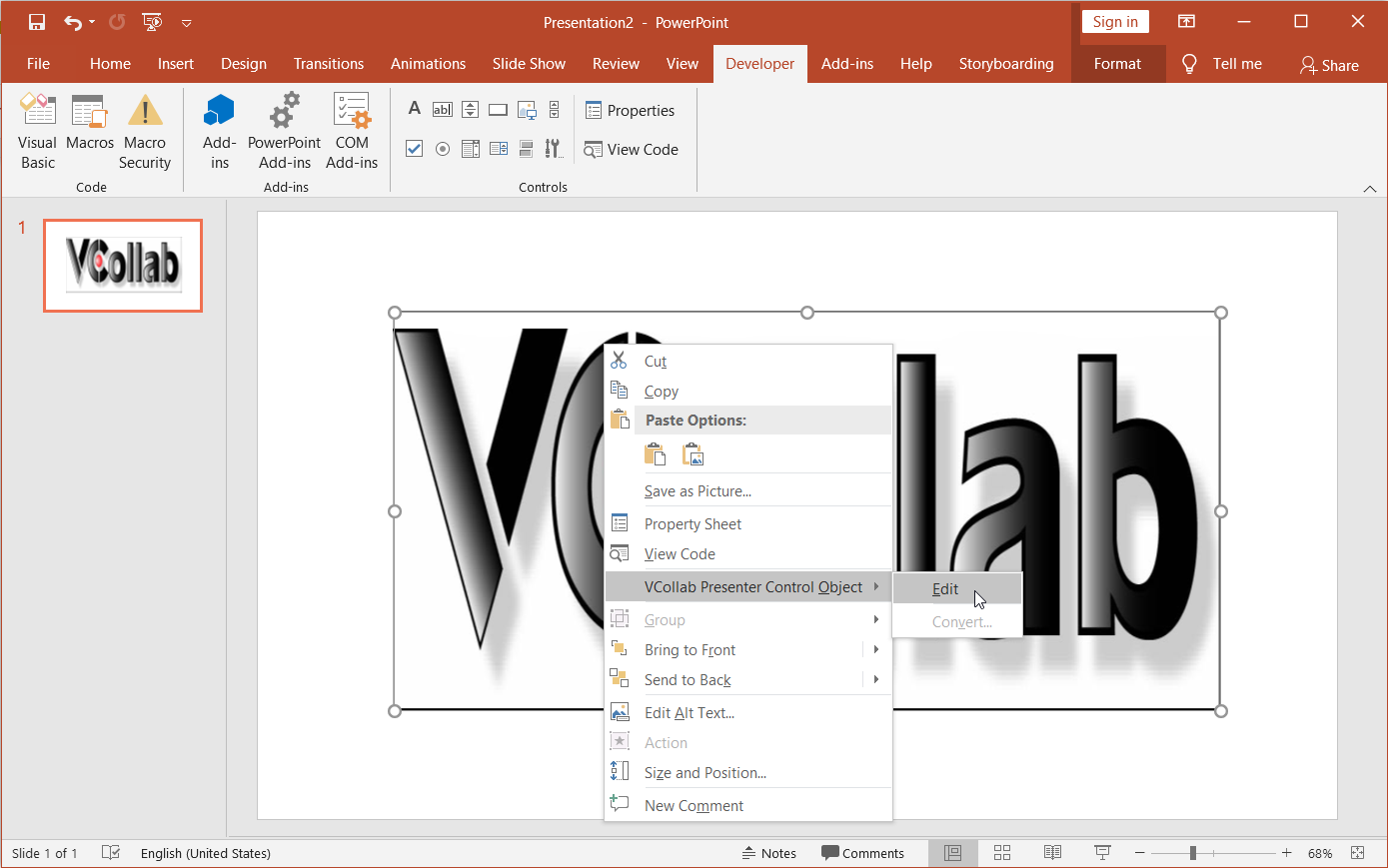Viewport: 1388px width, 868px height.
Task: Open COM Add-ins manager
Action: tap(352, 131)
